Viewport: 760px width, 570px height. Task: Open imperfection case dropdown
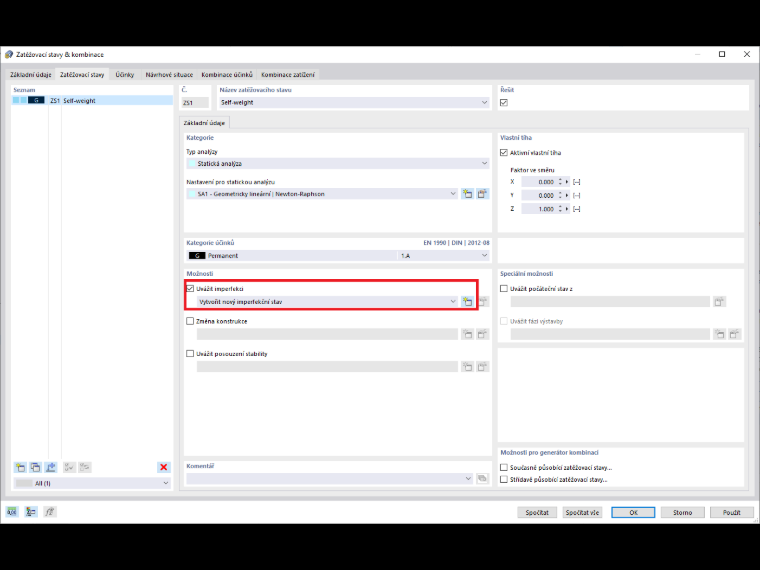(x=453, y=301)
